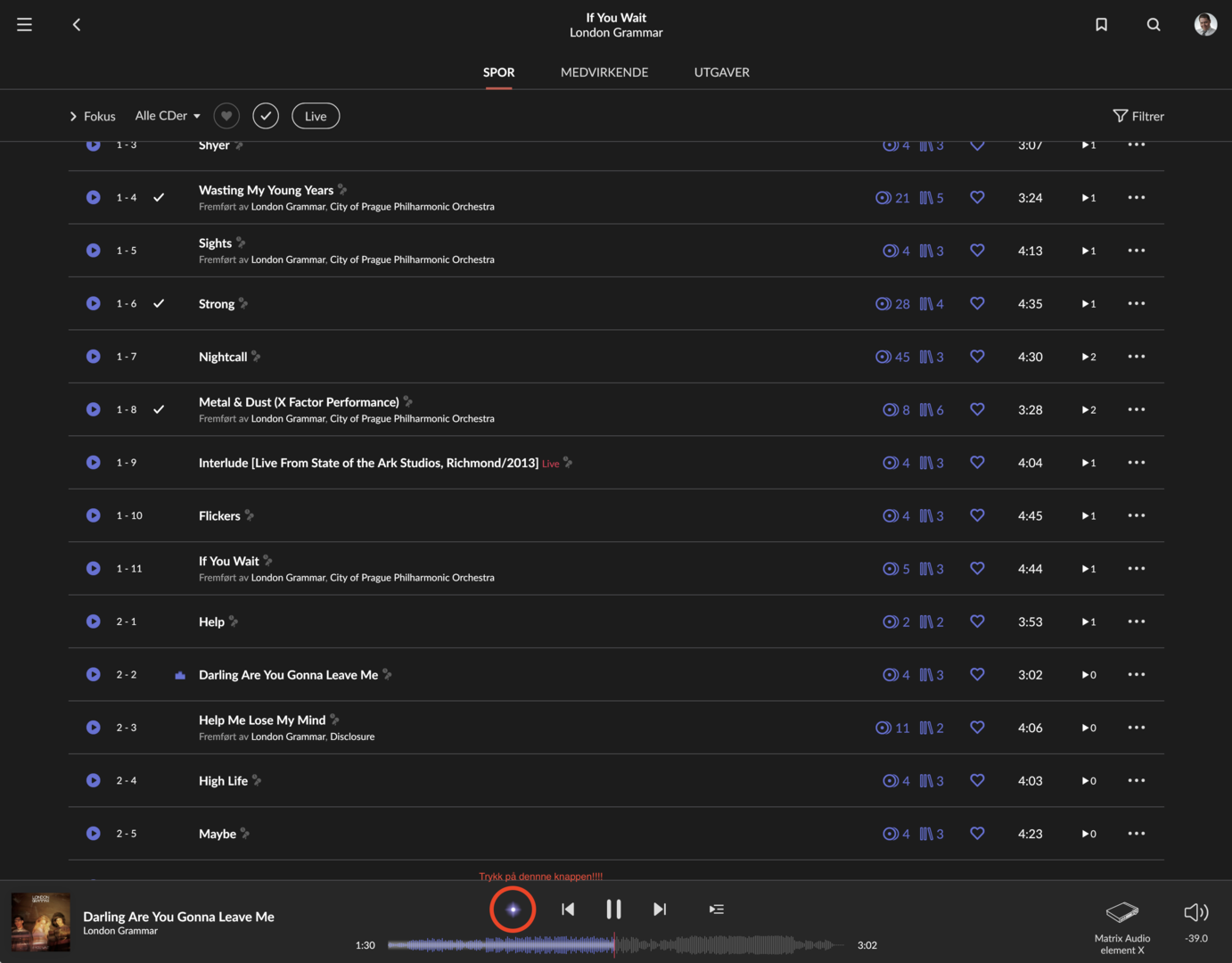The image size is (1232, 963).
Task: Open more options for Wasting My Young Years
Action: click(1136, 197)
